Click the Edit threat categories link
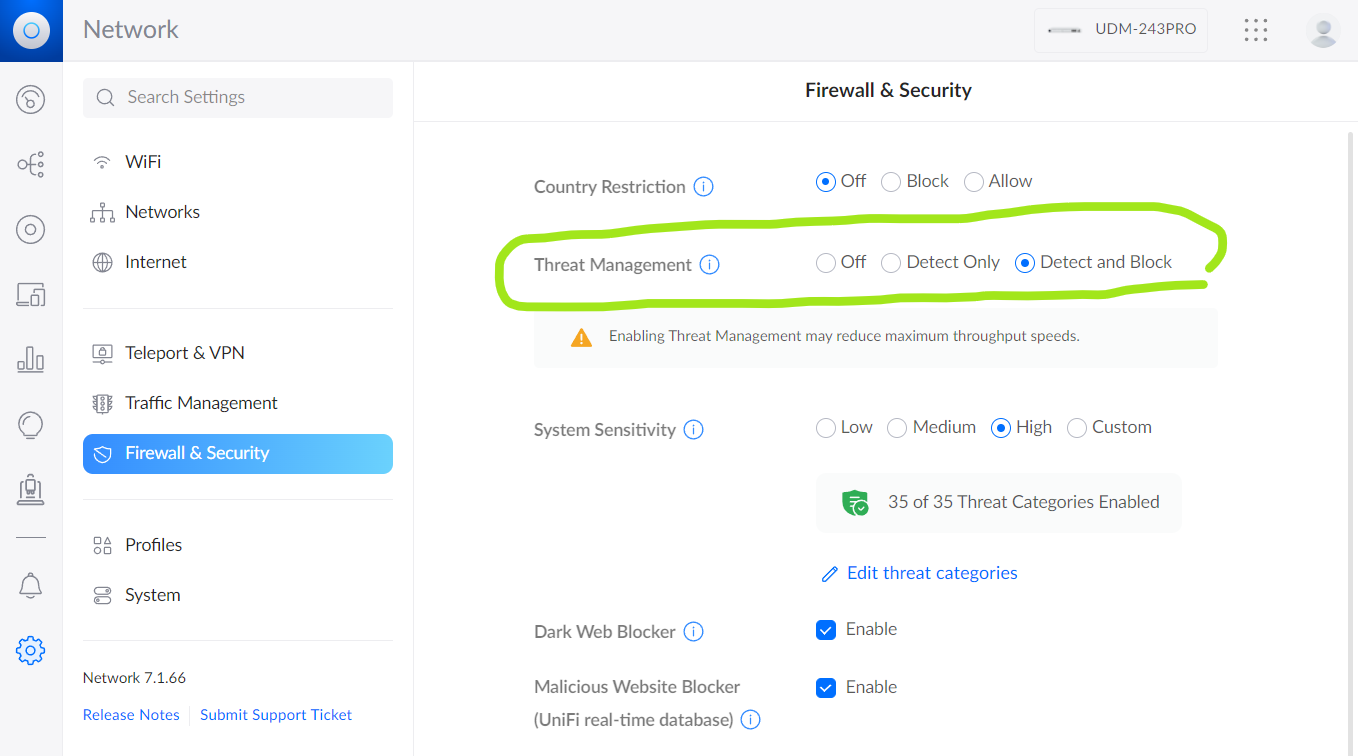This screenshot has height=756, width=1358. 931,573
